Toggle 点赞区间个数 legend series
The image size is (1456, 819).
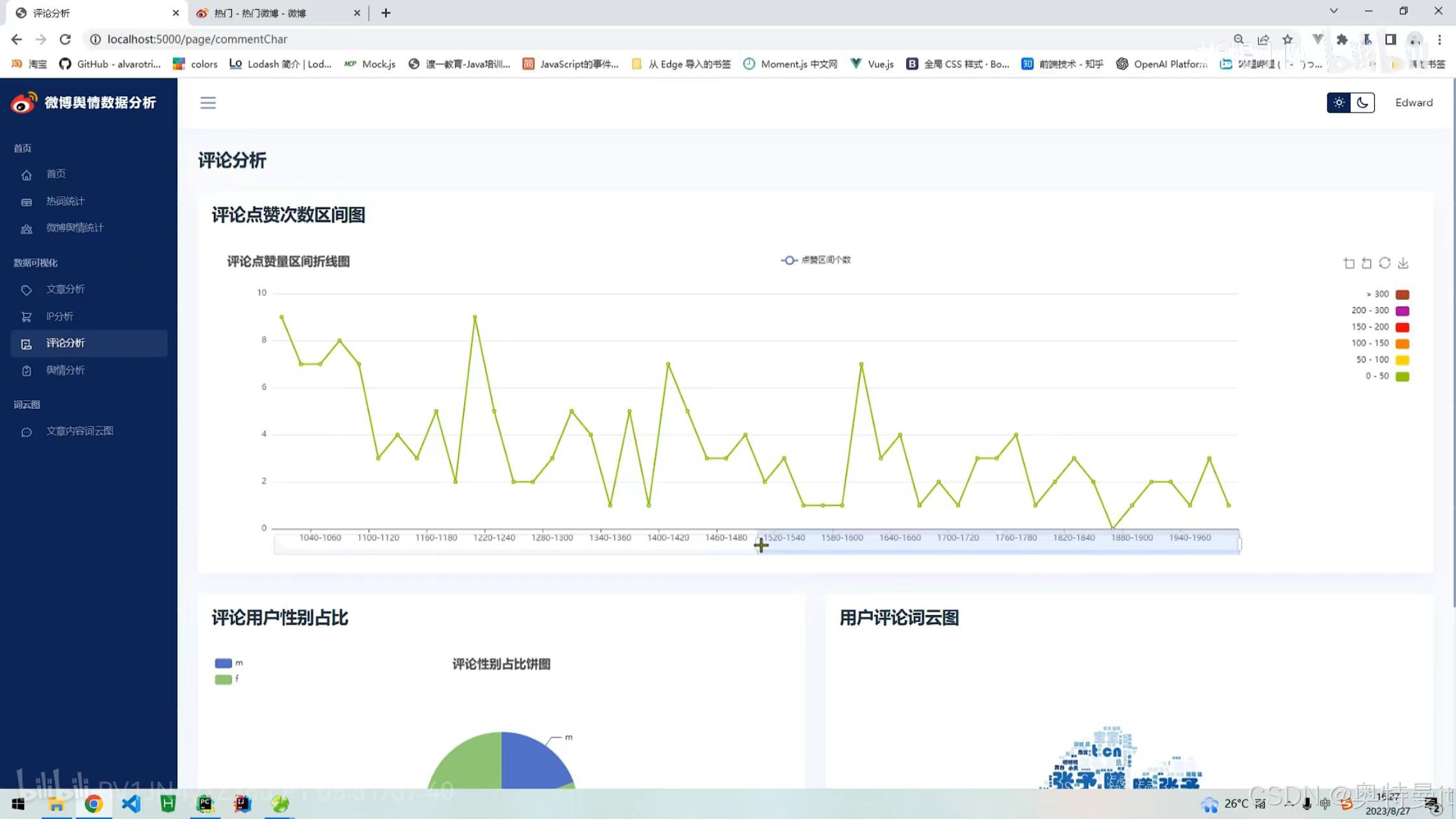[x=816, y=260]
